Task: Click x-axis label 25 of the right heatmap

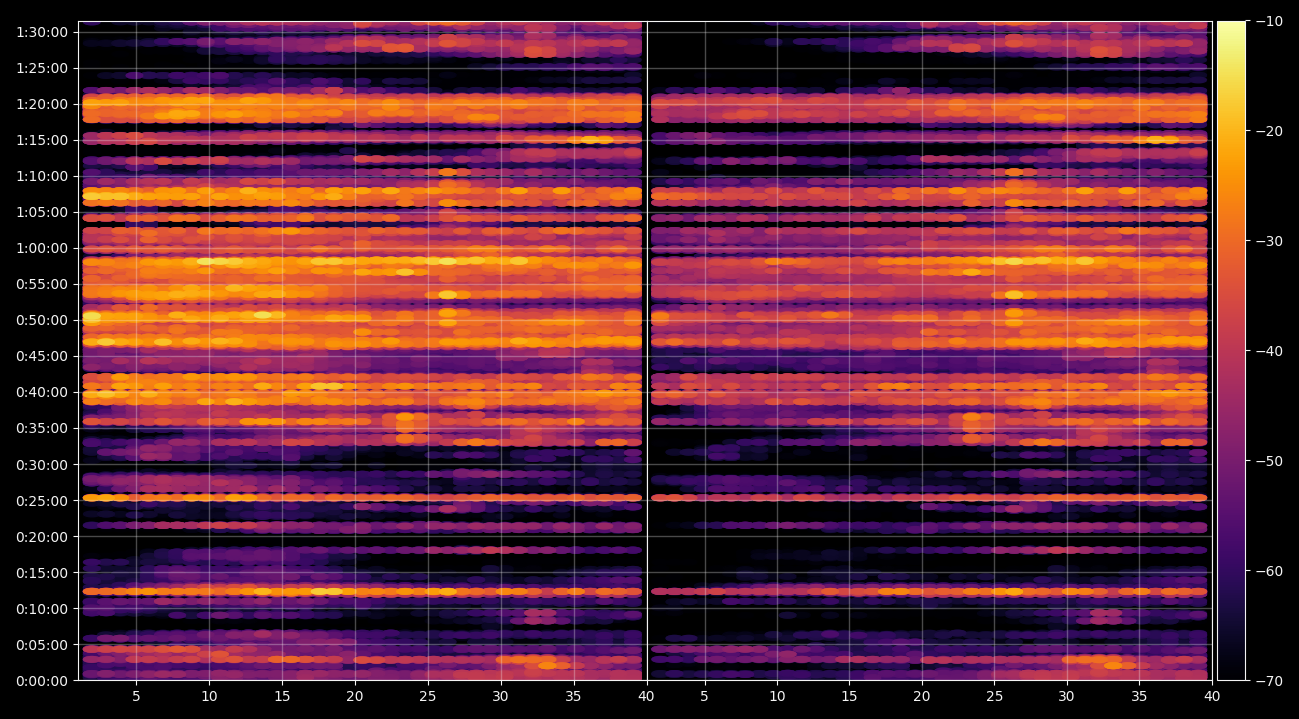Action: [994, 696]
